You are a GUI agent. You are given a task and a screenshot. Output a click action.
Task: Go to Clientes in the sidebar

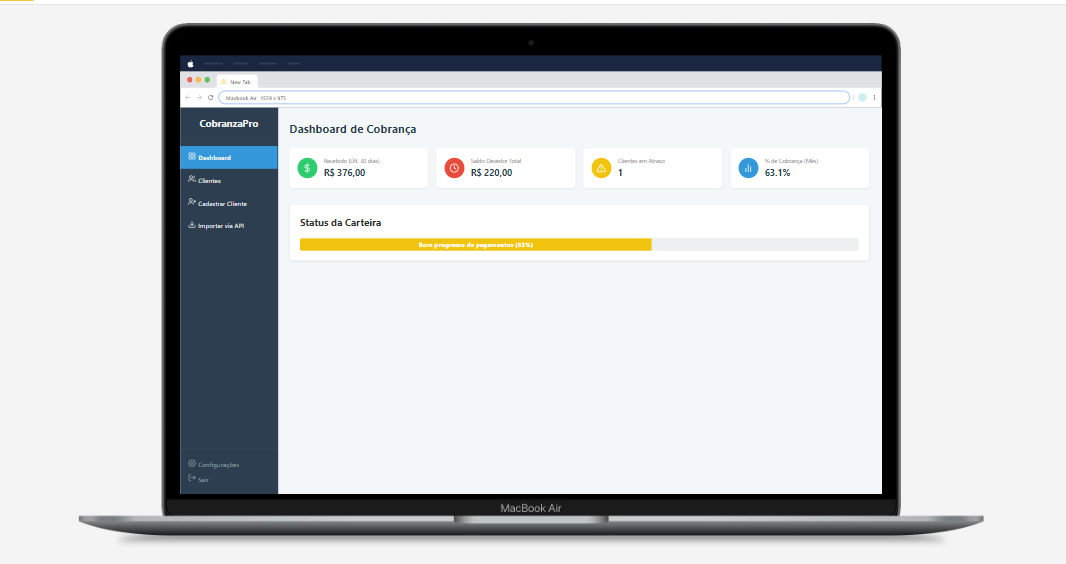point(209,181)
